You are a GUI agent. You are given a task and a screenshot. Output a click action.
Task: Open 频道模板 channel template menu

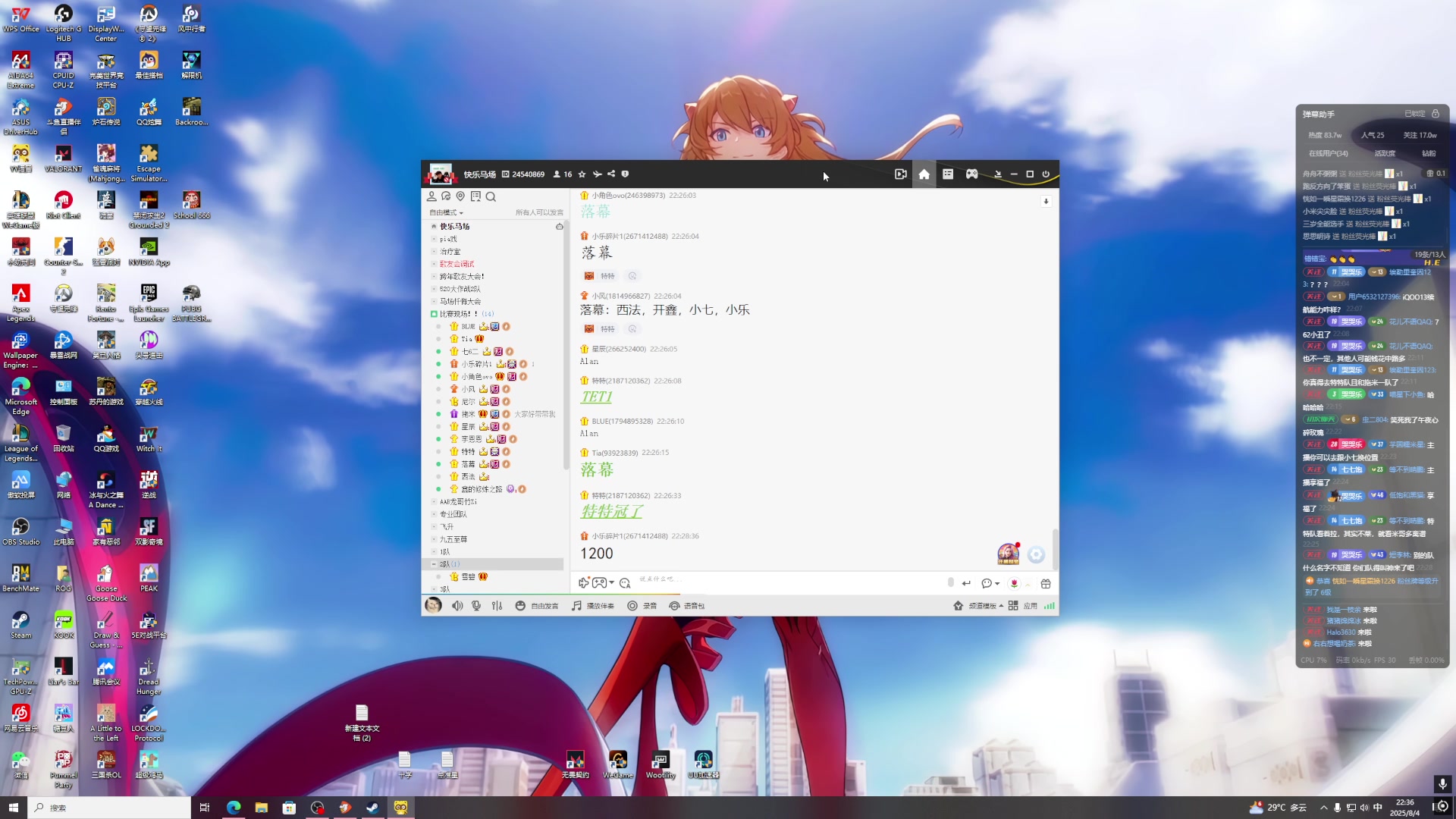[x=978, y=606]
